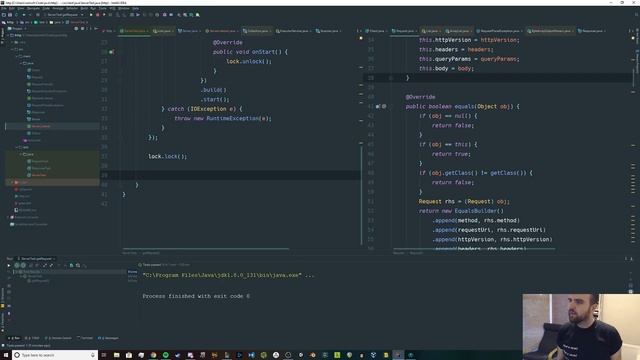
Task: Click right editor horizontal scrollbar
Action: [x=474, y=248]
